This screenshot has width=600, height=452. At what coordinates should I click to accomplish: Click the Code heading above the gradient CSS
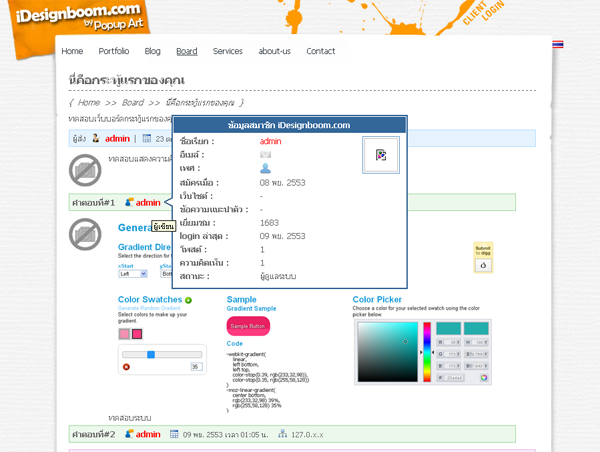click(x=234, y=343)
